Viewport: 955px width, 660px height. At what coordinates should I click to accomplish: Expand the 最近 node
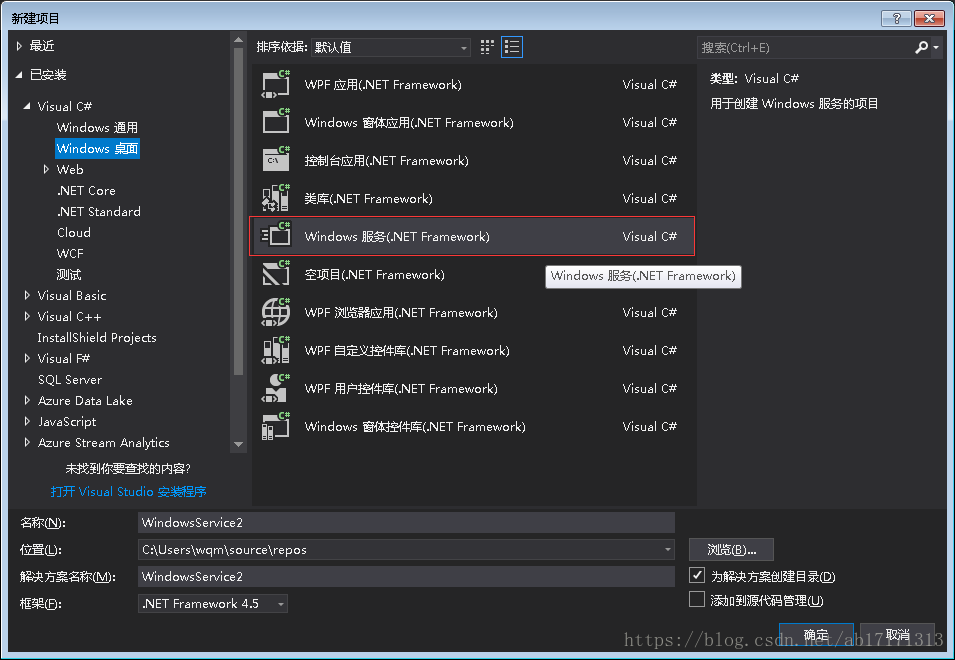coord(19,46)
